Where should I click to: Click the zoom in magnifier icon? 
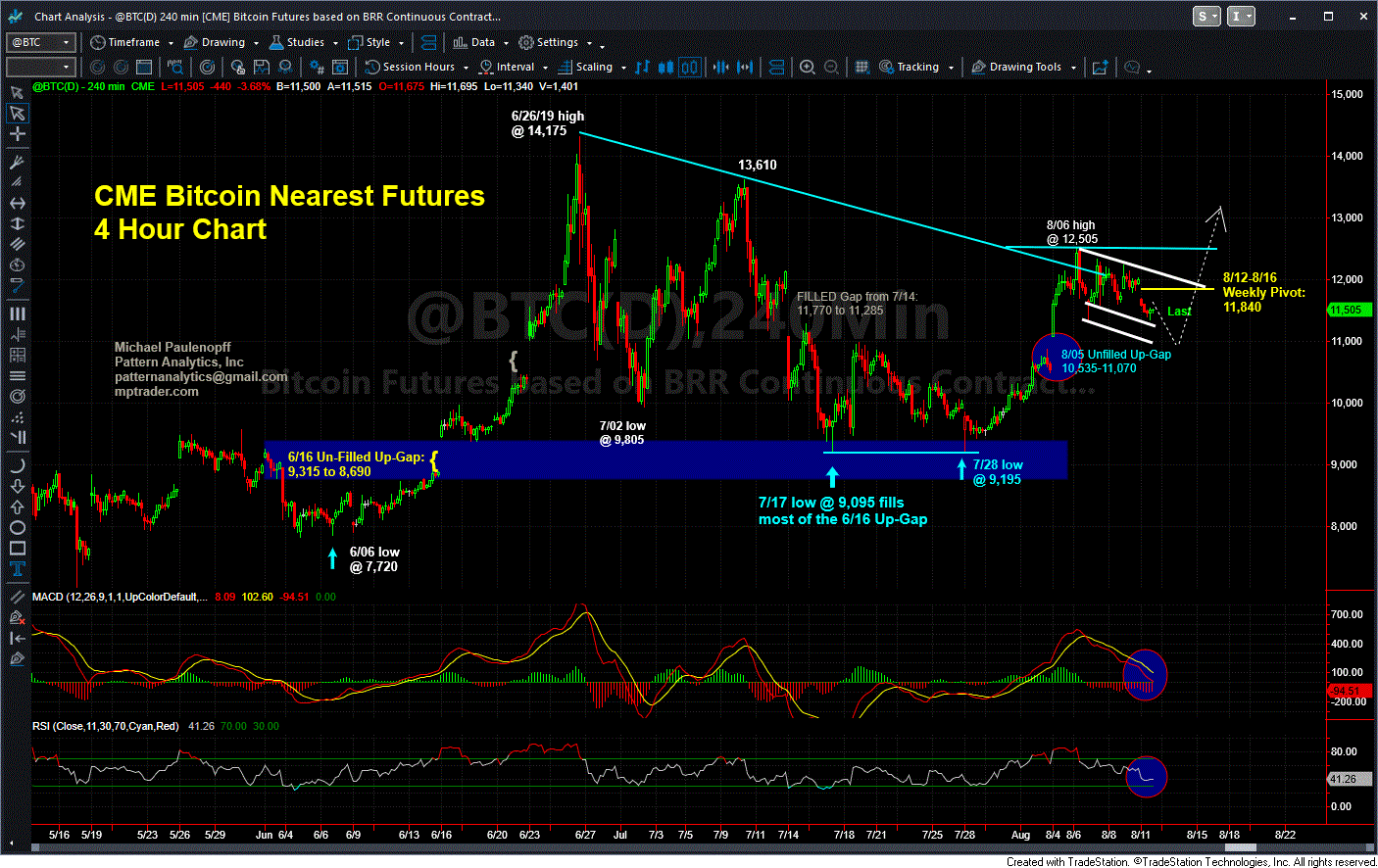(807, 67)
